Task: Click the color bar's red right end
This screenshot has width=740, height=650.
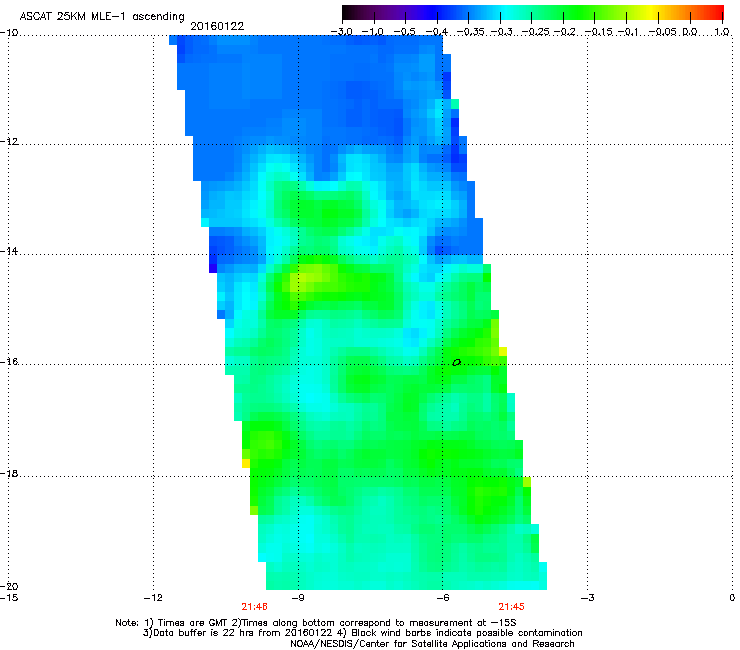Action: [x=715, y=12]
